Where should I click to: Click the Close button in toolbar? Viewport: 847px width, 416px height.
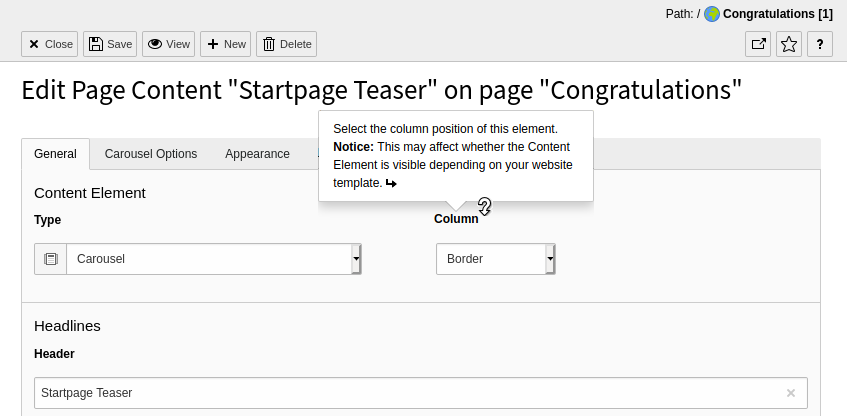[50, 44]
